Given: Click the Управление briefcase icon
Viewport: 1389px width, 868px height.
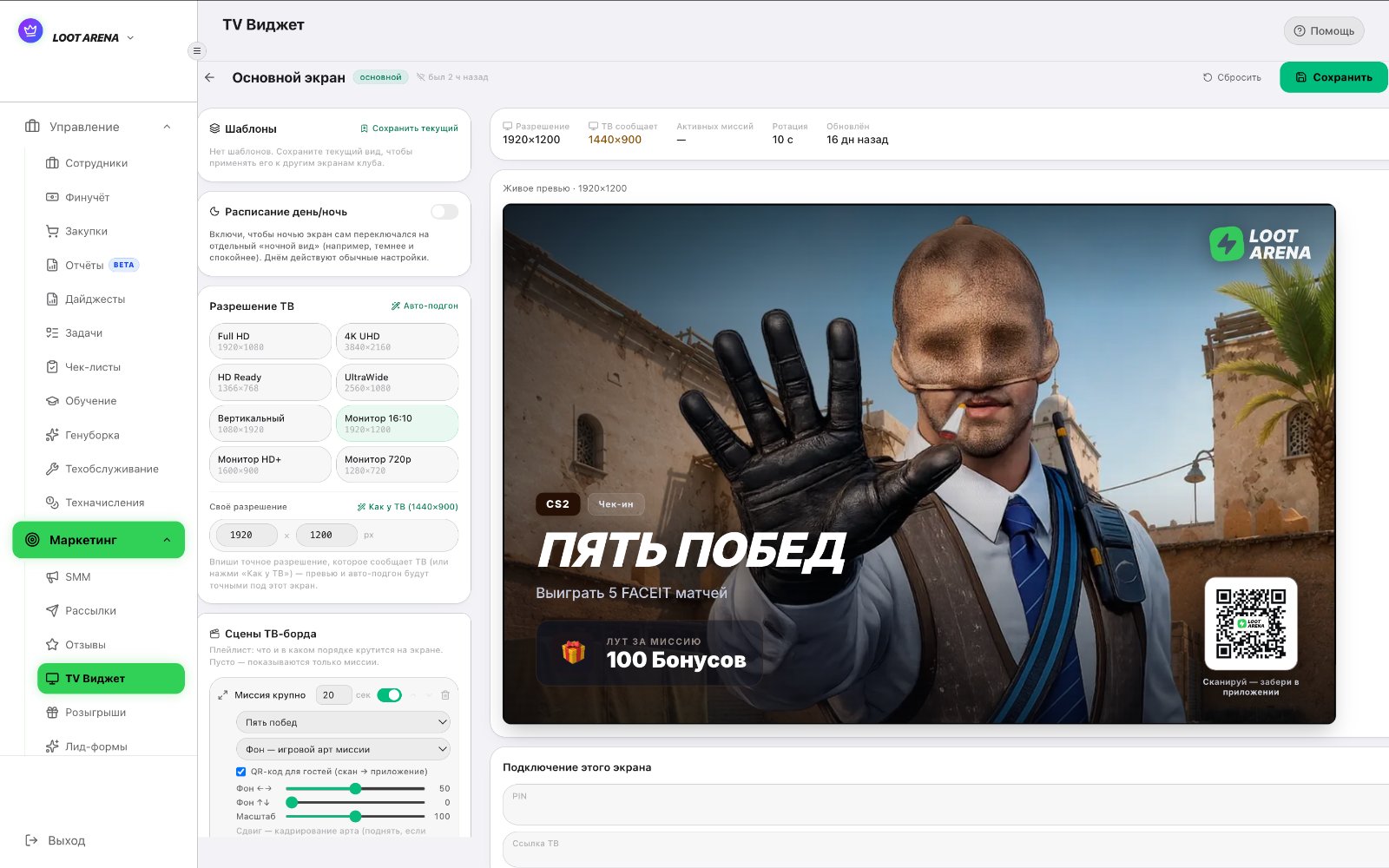Looking at the screenshot, I should click(32, 127).
